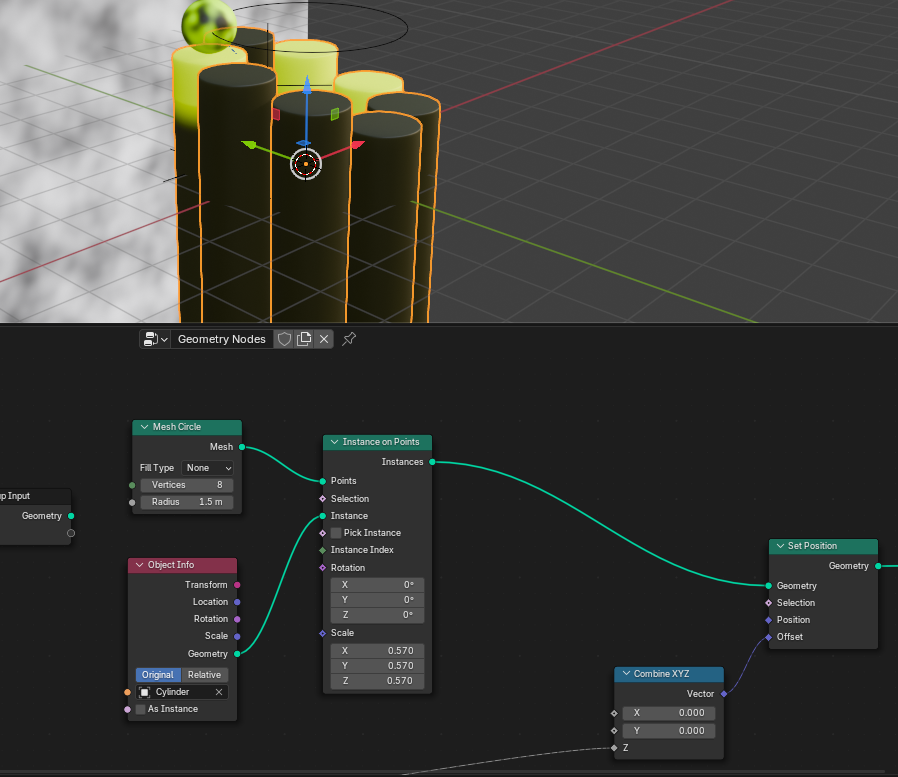This screenshot has width=898, height=777.
Task: Collapse the Combine XYZ node
Action: tap(626, 673)
